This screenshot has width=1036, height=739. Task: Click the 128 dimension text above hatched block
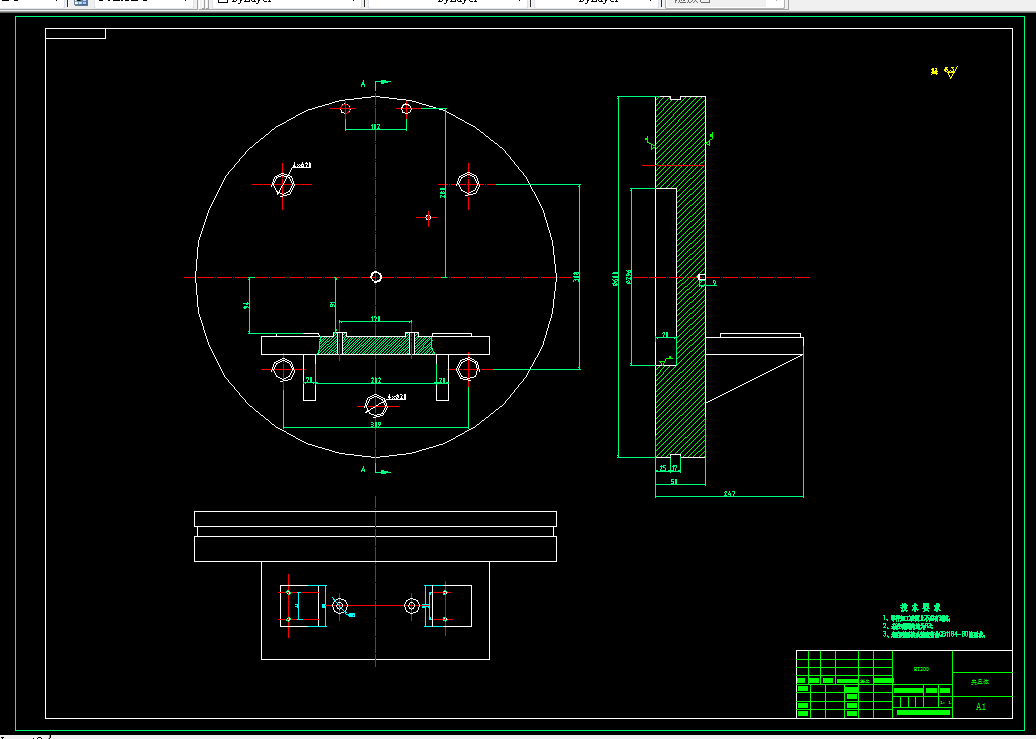pos(376,319)
